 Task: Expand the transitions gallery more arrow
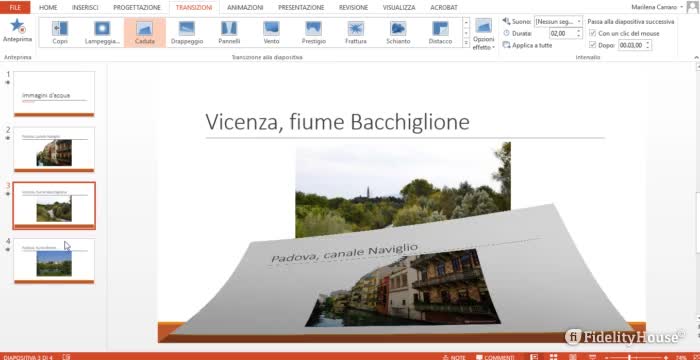coord(466,43)
